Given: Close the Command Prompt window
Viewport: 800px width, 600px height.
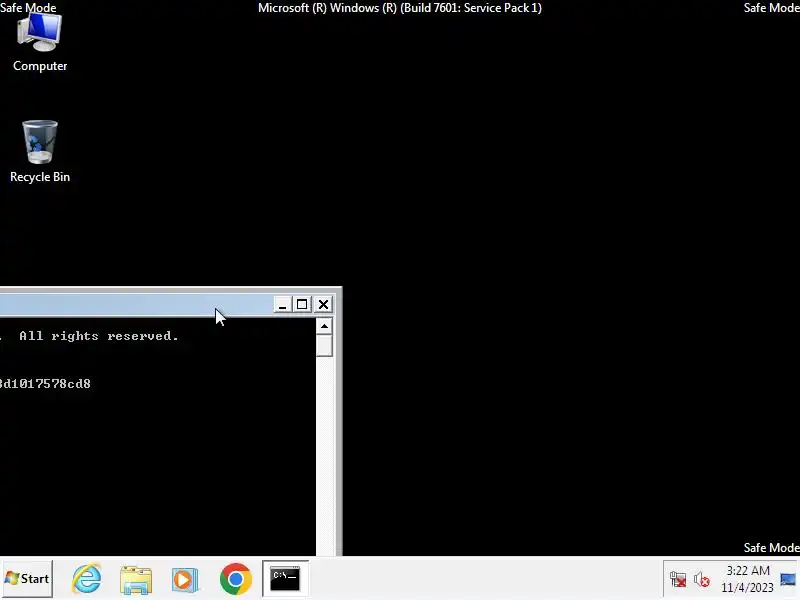Looking at the screenshot, I should pyautogui.click(x=323, y=305).
